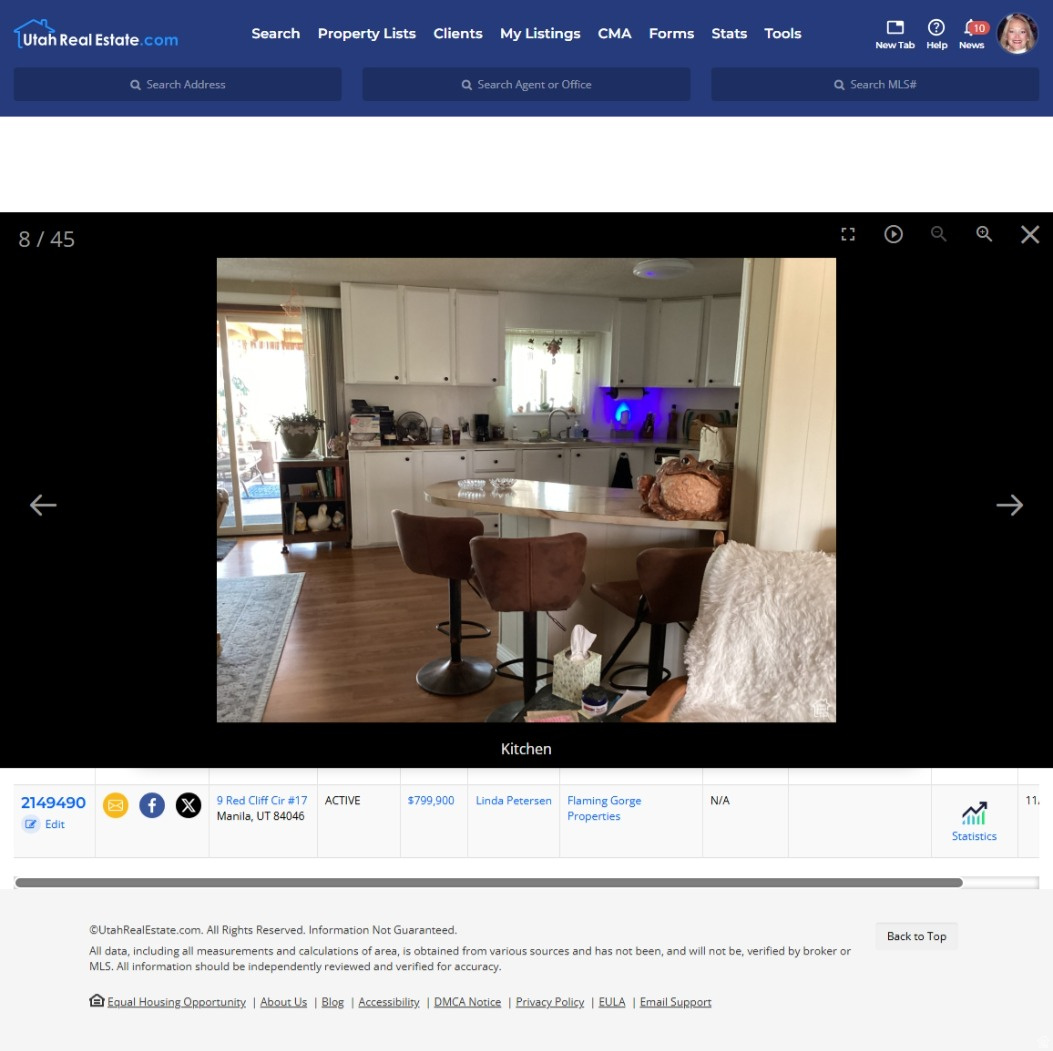
Task: Share the listing on X
Action: pyautogui.click(x=189, y=805)
